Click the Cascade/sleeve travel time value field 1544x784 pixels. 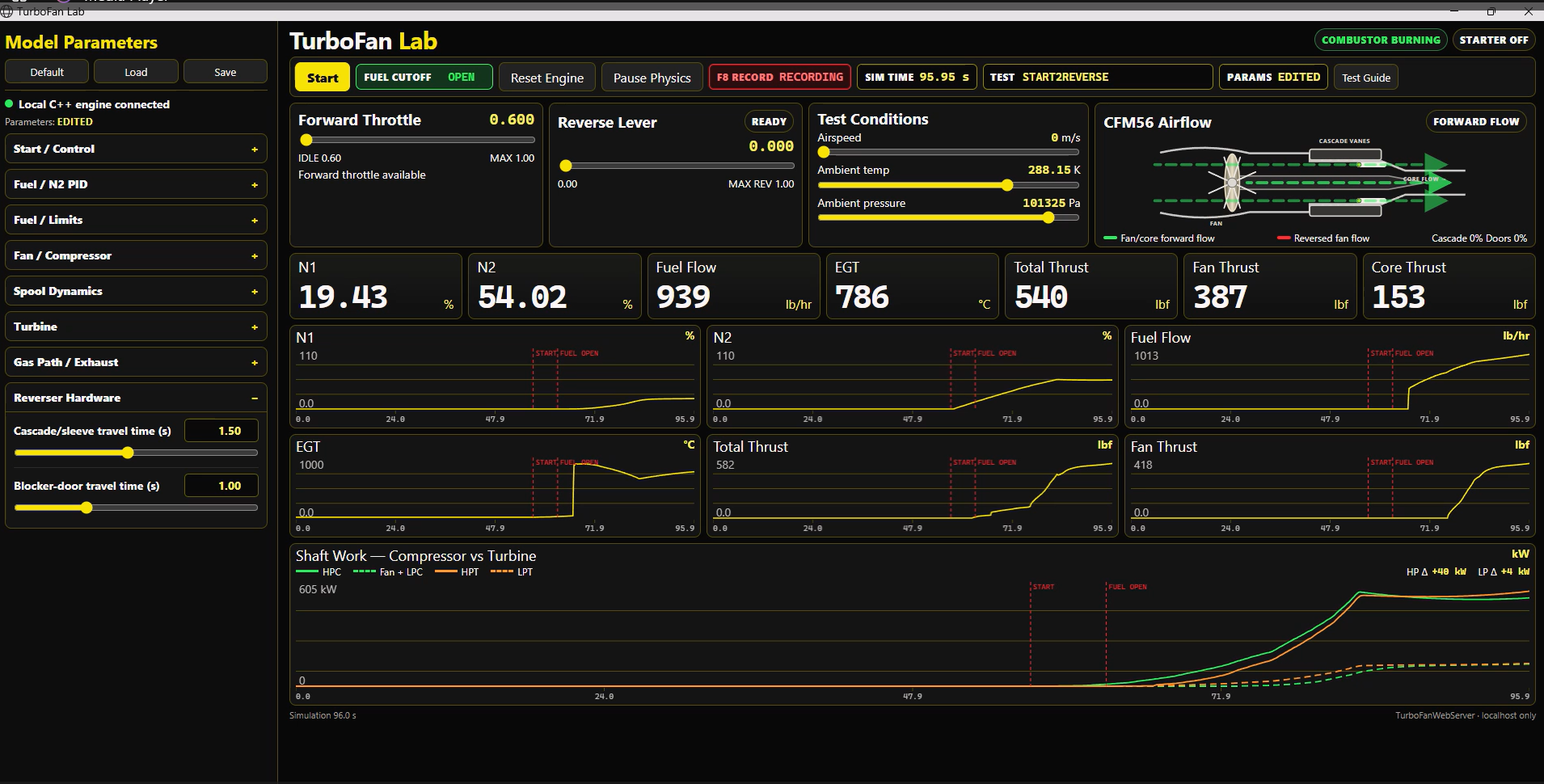[x=221, y=431]
